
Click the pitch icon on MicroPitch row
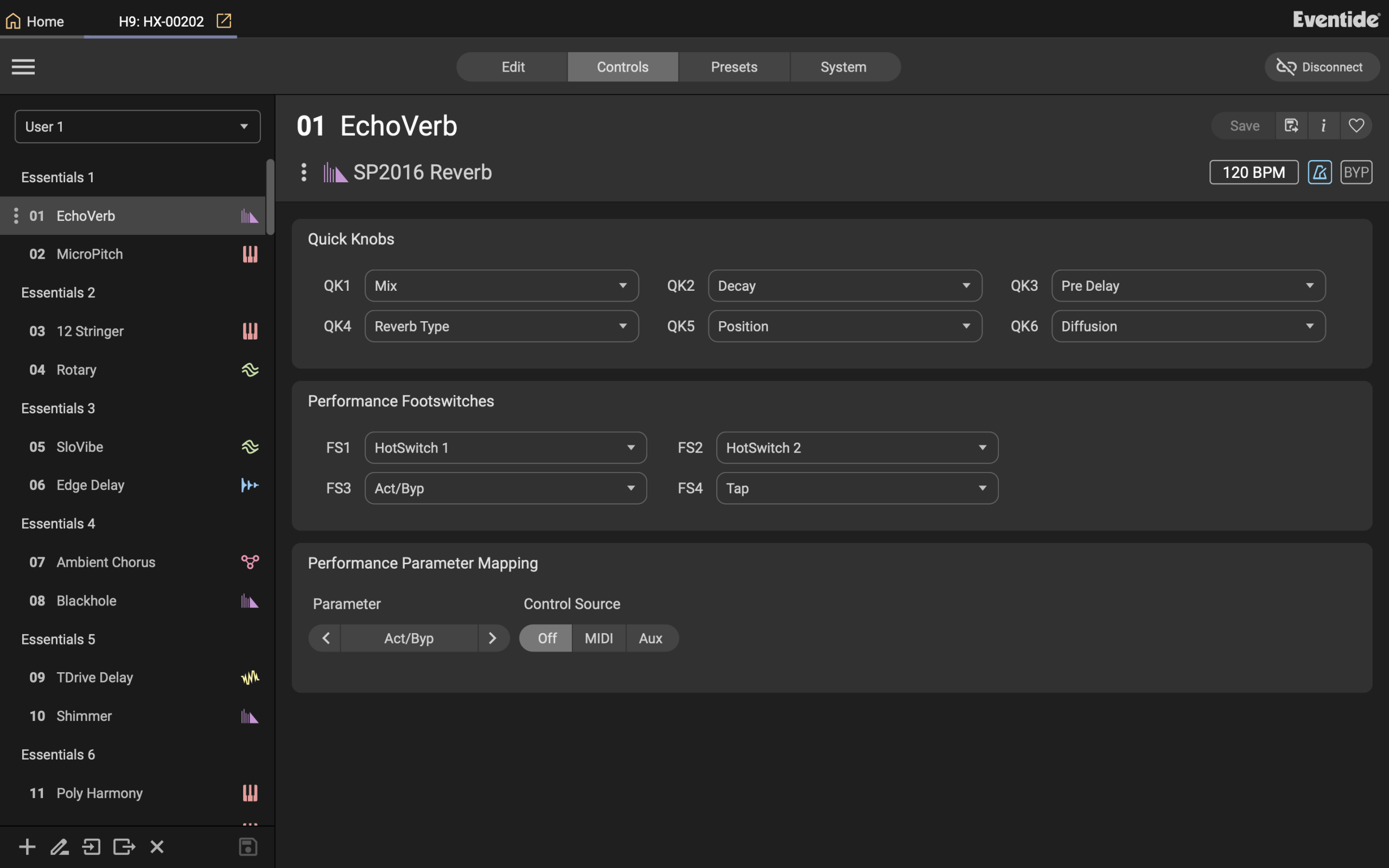click(250, 254)
